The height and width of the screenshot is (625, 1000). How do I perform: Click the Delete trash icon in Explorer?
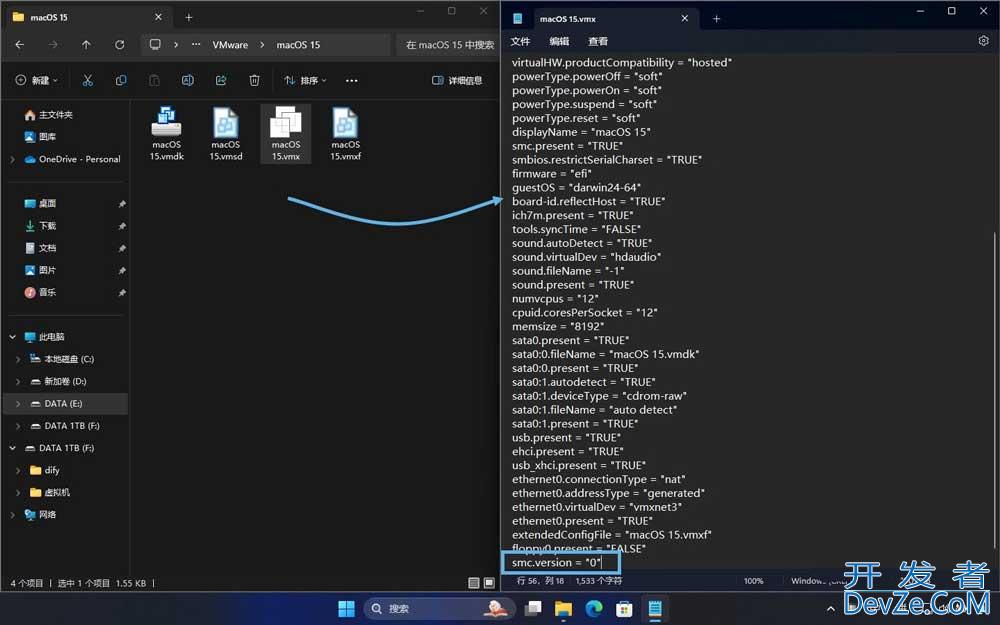[254, 80]
